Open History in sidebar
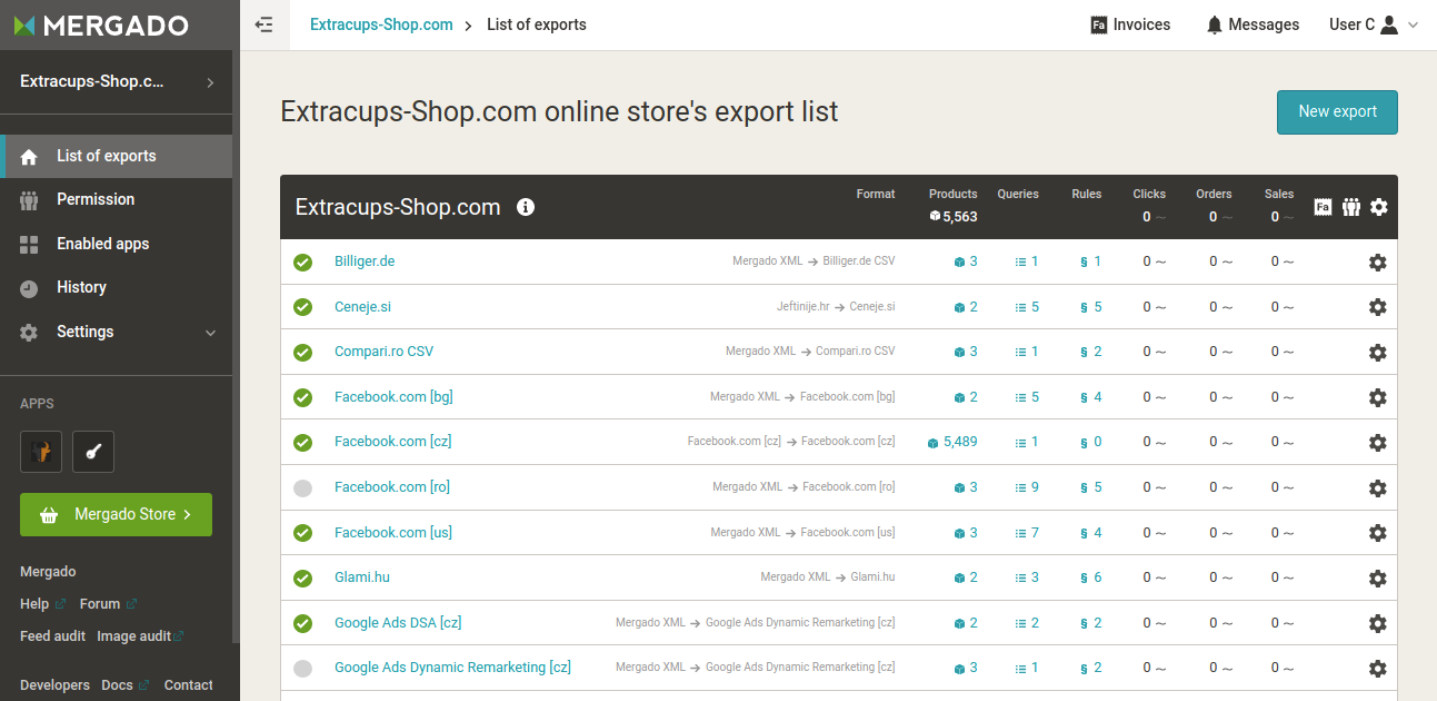Screen dimensions: 1437x701 click(116, 287)
